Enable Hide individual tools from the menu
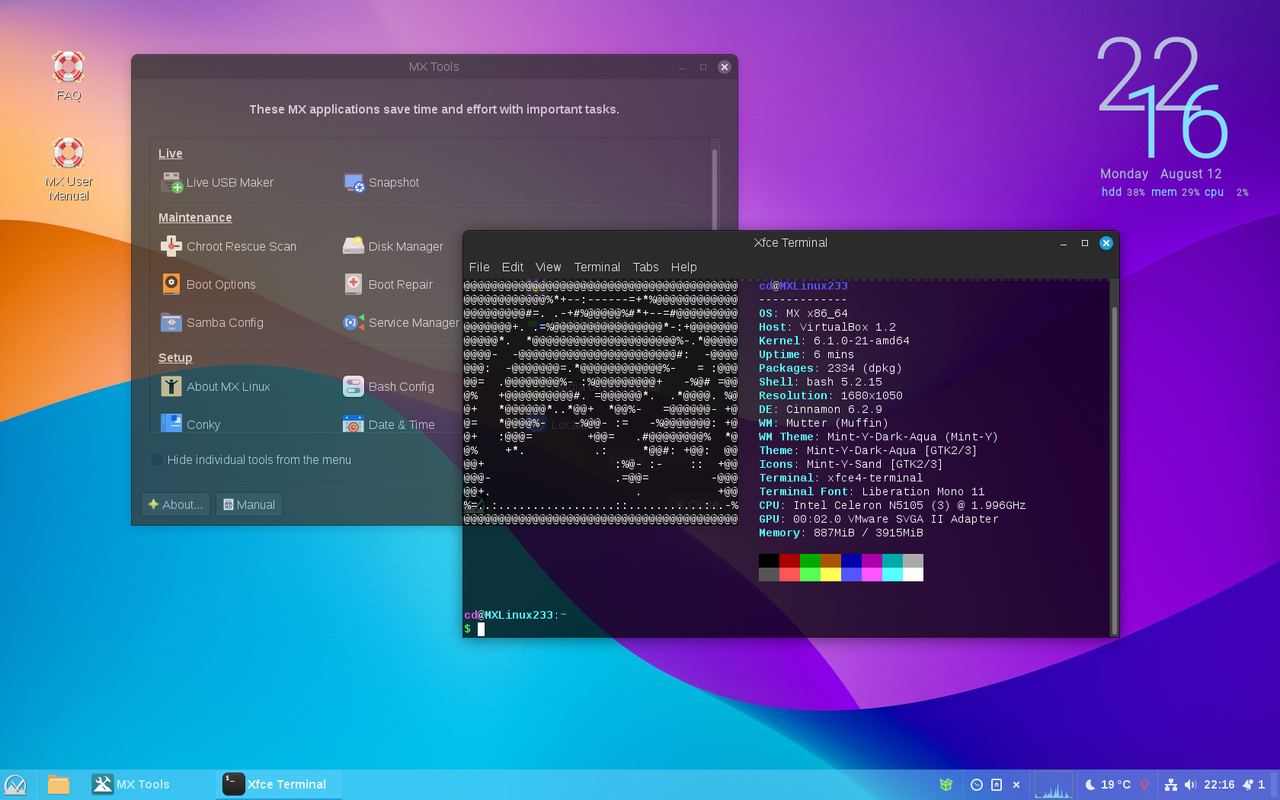Screen dimensions: 1280x800 click(157, 460)
